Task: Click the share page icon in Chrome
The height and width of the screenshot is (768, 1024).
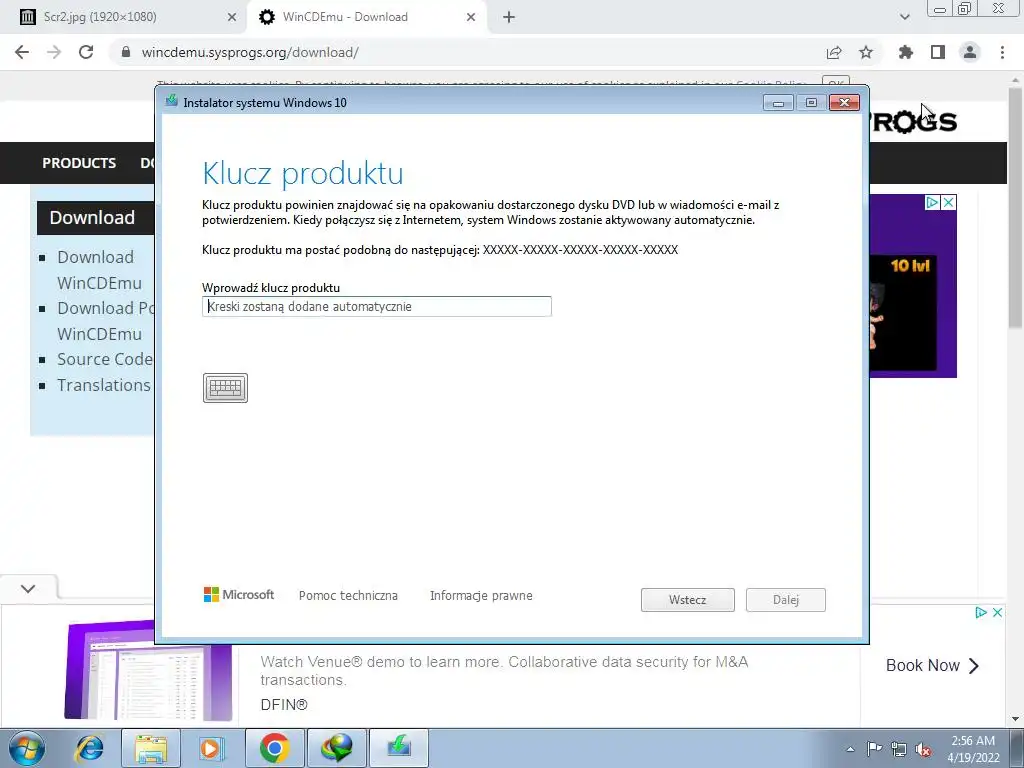Action: (834, 52)
